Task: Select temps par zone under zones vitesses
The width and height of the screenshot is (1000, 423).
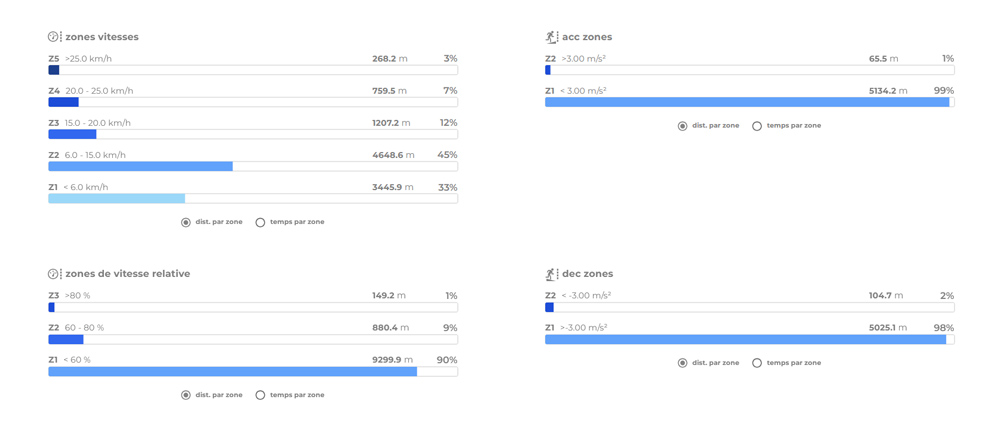Action: tap(260, 222)
